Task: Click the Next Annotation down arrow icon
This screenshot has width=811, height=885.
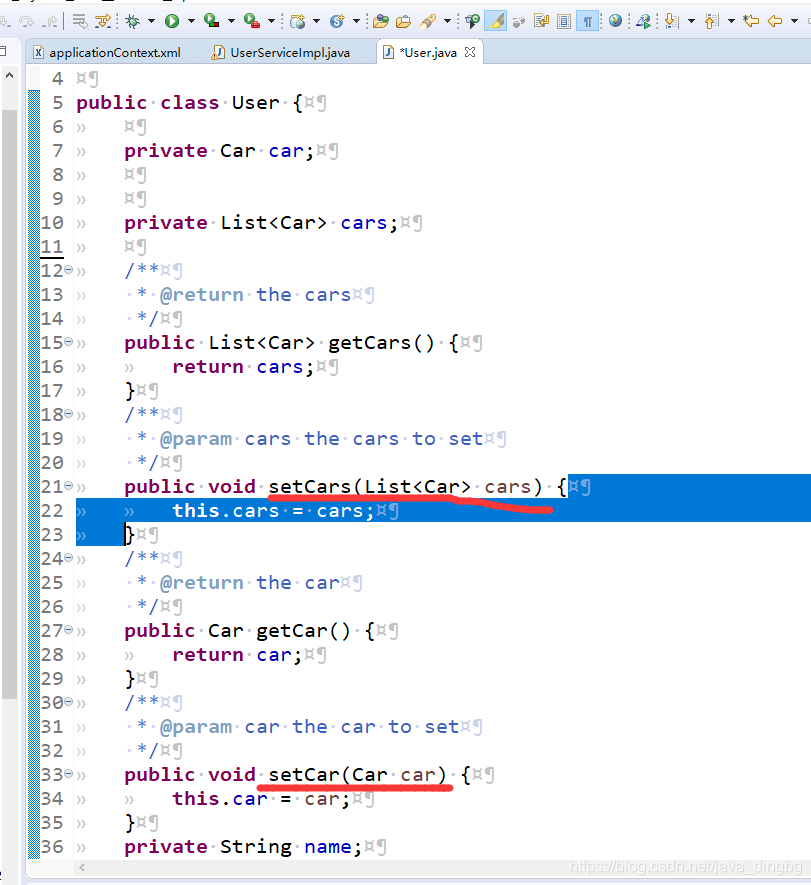Action: (671, 21)
